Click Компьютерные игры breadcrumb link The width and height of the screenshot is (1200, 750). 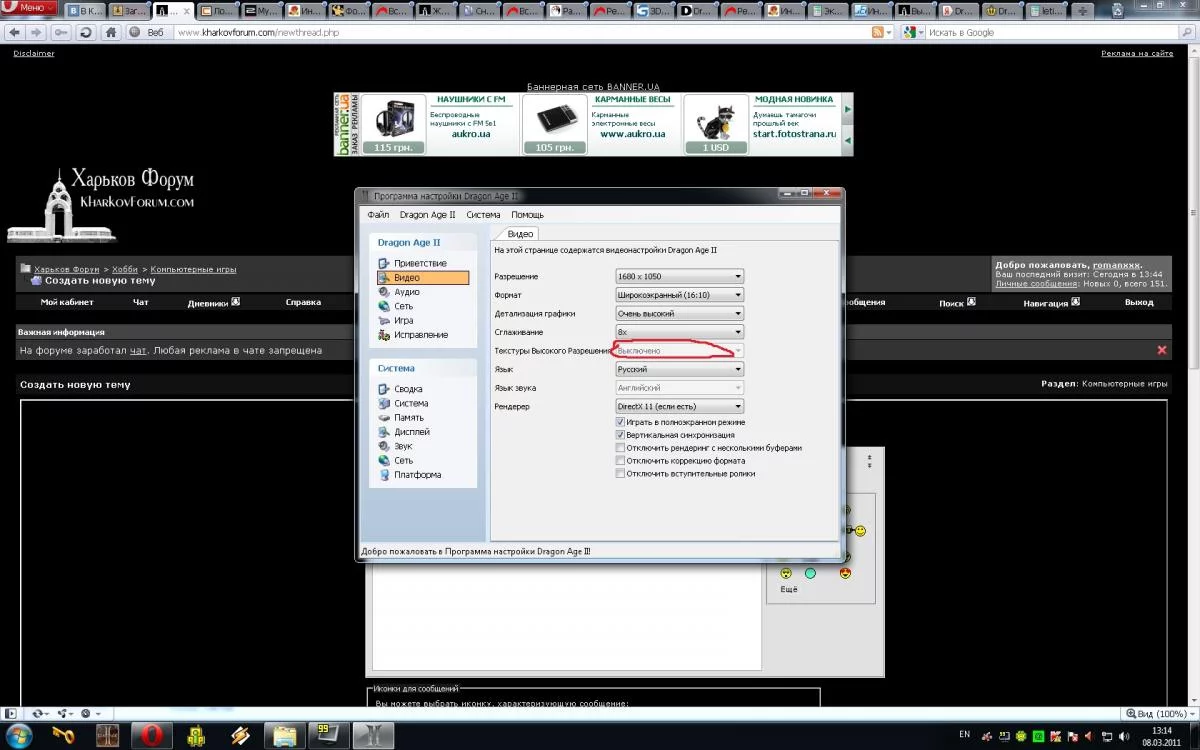coord(194,269)
